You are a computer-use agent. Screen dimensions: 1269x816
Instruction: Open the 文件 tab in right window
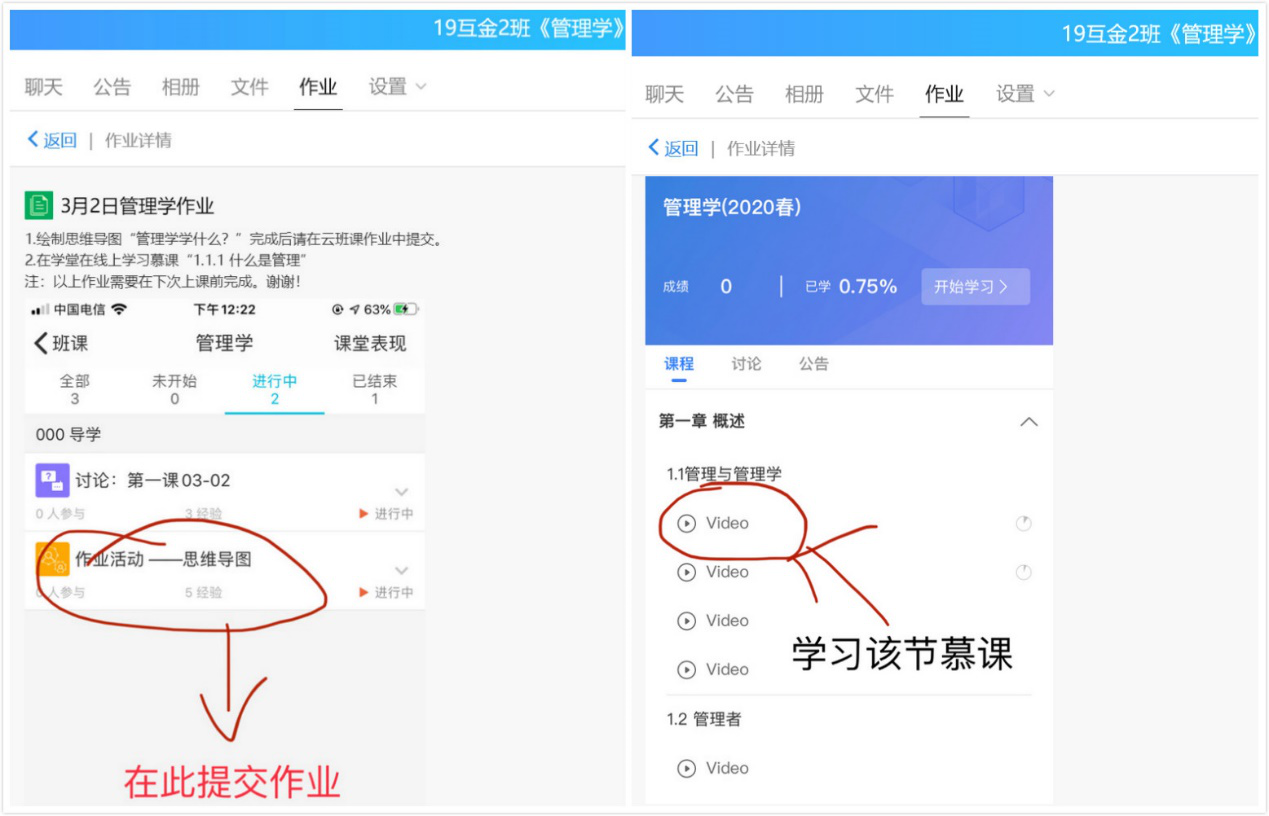874,94
